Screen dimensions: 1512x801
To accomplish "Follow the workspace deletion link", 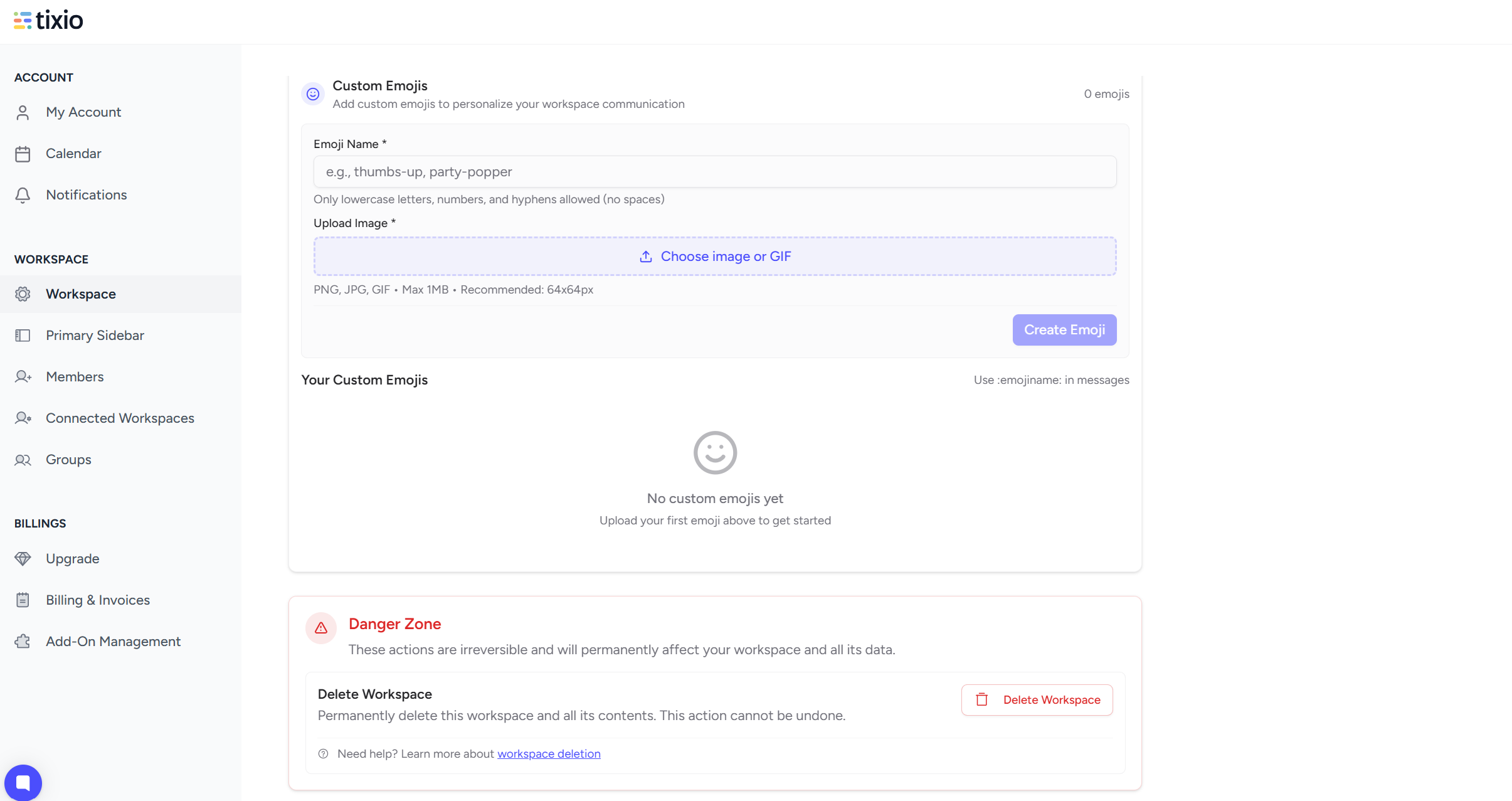I will (549, 754).
